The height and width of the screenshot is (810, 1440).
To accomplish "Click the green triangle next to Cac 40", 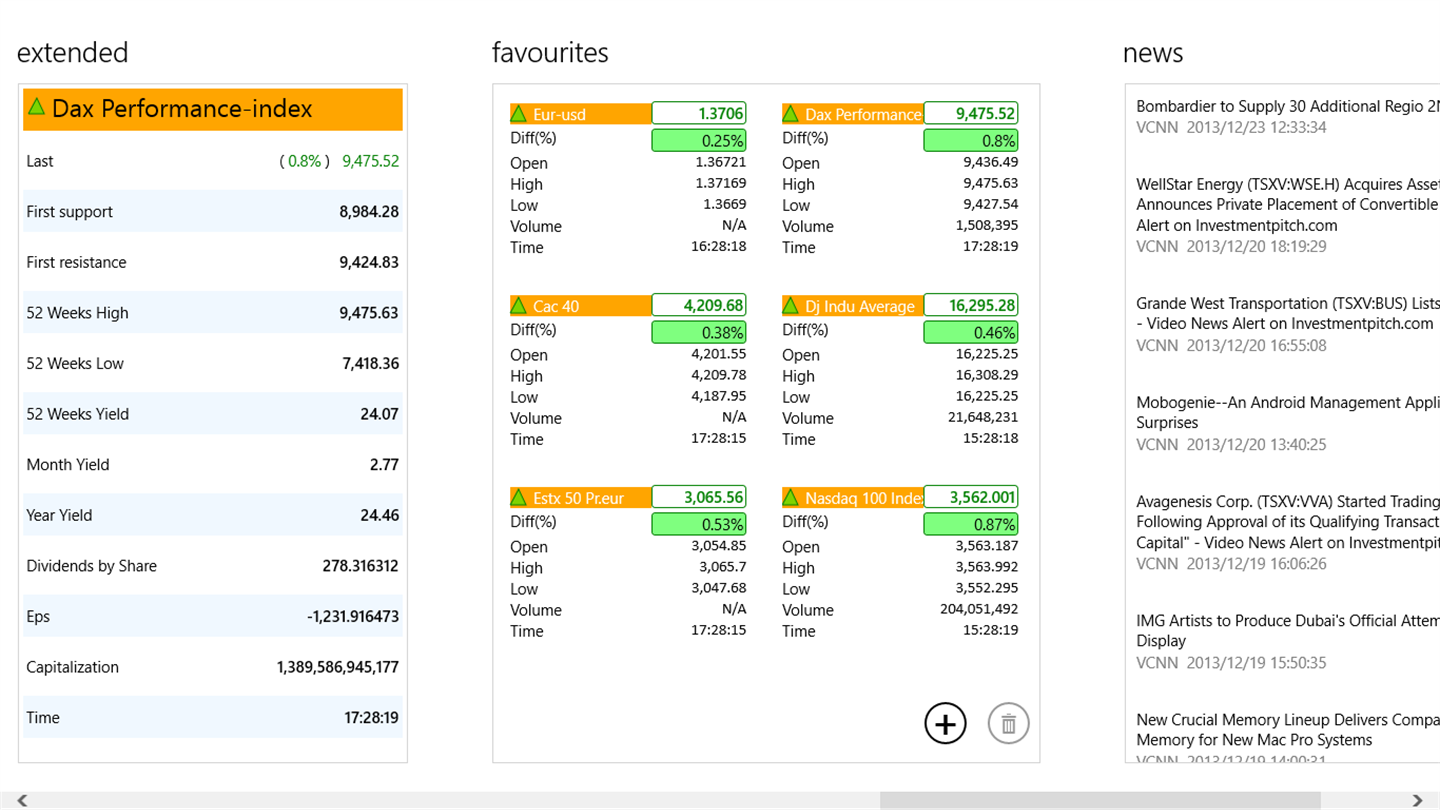I will (x=518, y=305).
